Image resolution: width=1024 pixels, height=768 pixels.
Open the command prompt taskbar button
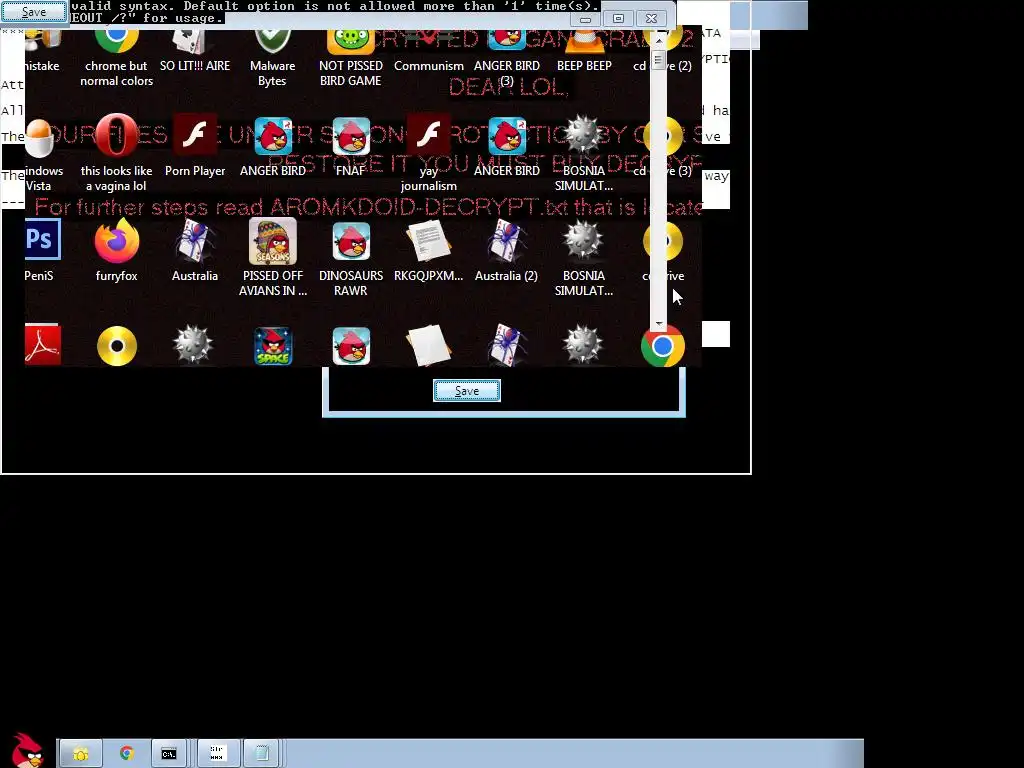(x=169, y=754)
